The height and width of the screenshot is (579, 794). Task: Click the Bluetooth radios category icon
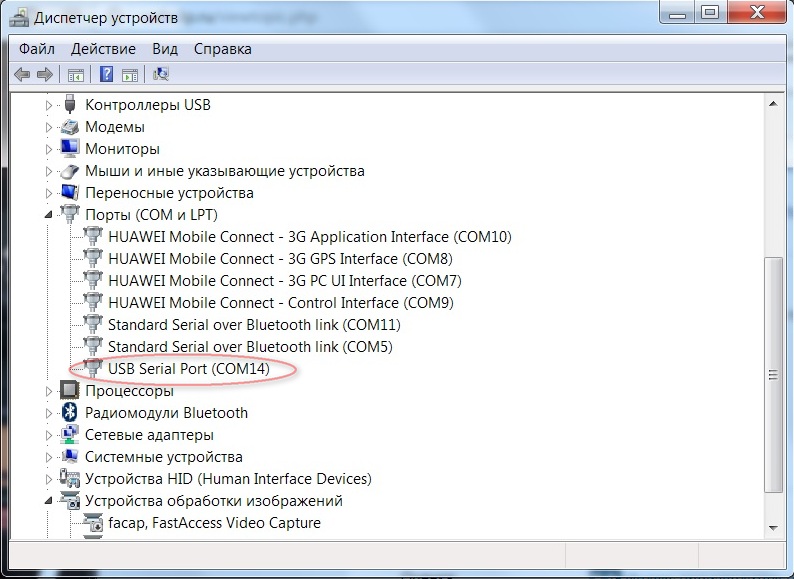[x=70, y=413]
